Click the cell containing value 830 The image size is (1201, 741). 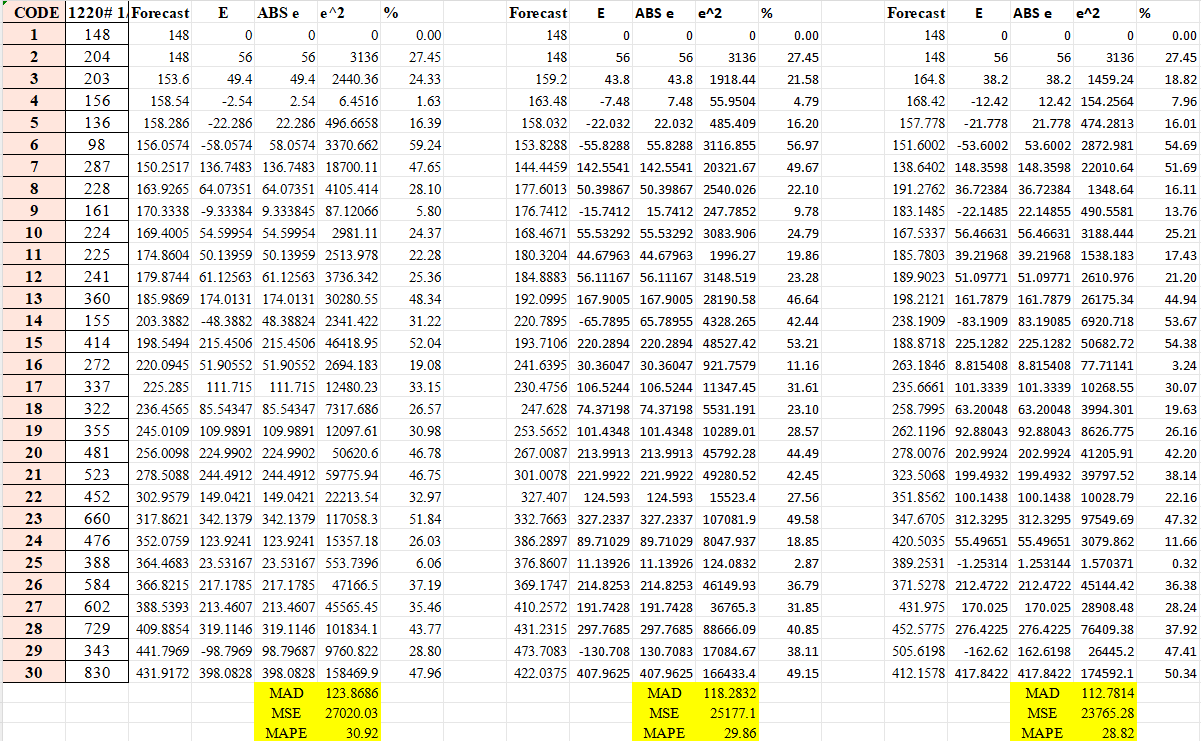(x=96, y=673)
